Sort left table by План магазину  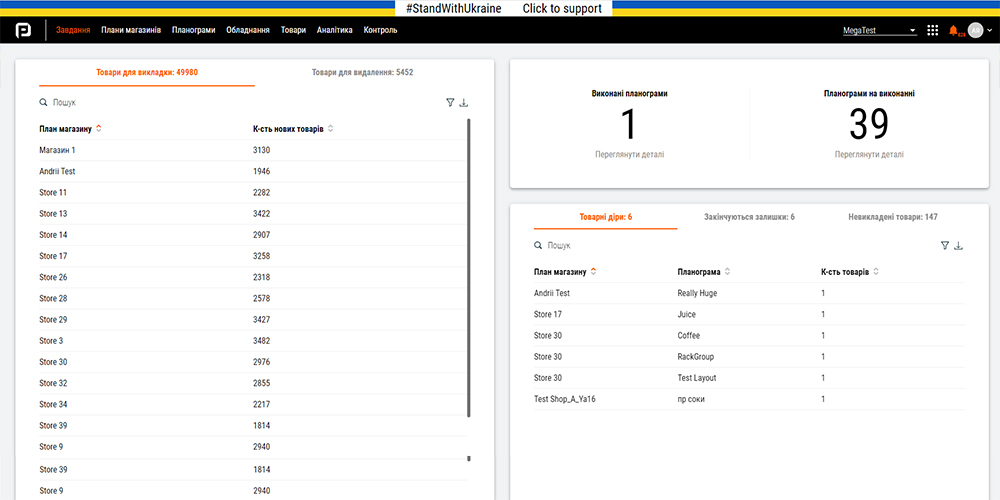coord(99,128)
